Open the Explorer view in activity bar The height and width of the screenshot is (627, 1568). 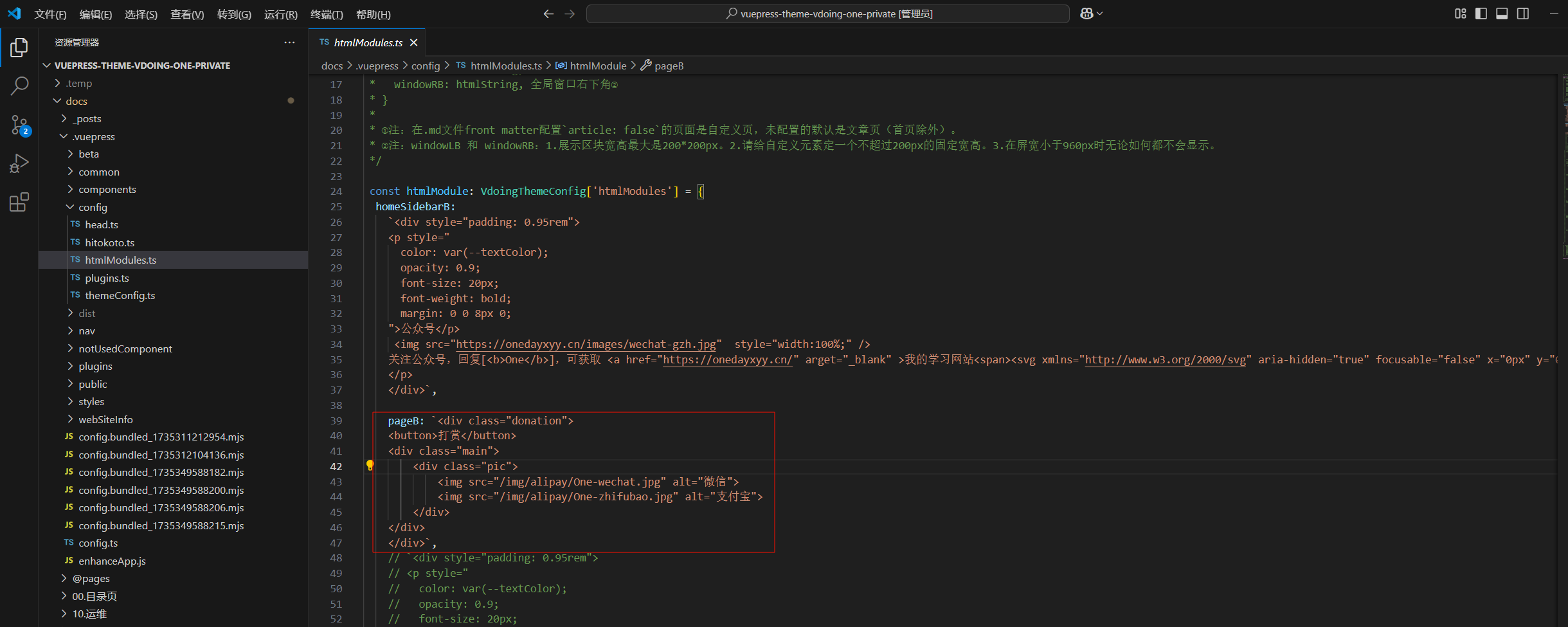pos(19,48)
